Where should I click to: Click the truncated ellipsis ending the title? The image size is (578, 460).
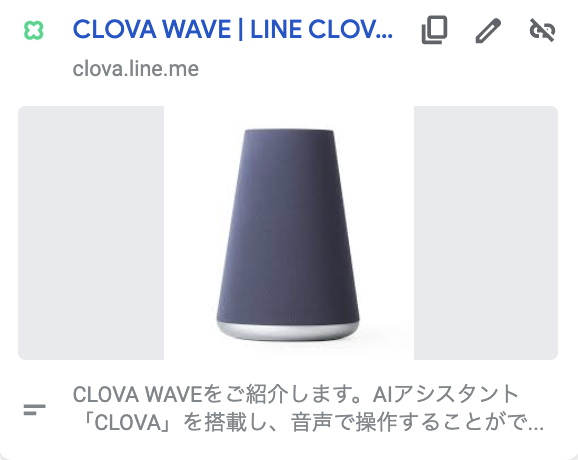(387, 36)
